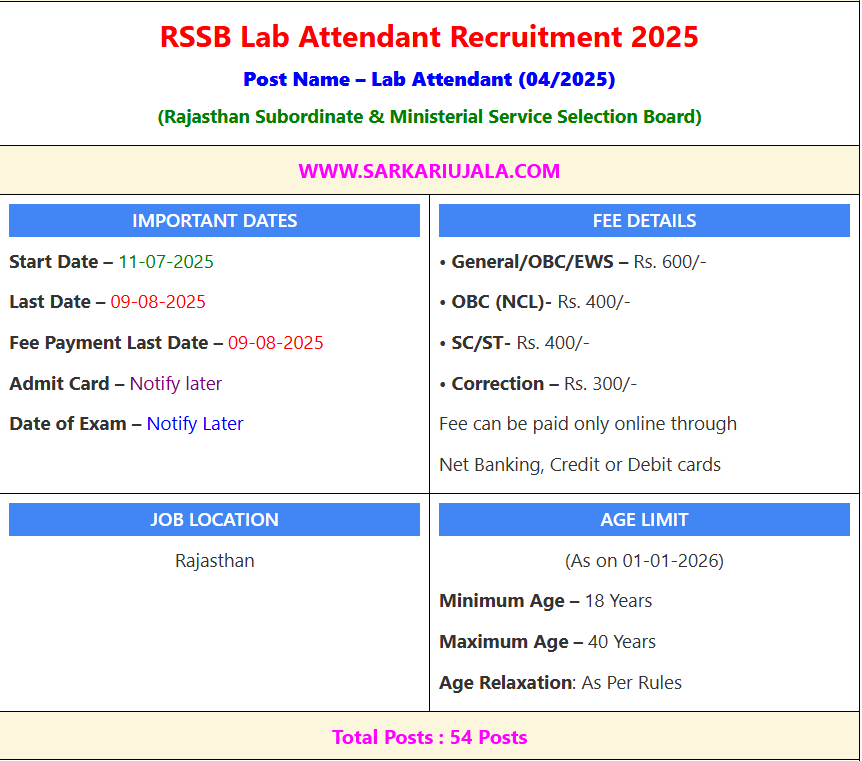Click the Post Name Lab Attendant subtitle

tap(429, 79)
